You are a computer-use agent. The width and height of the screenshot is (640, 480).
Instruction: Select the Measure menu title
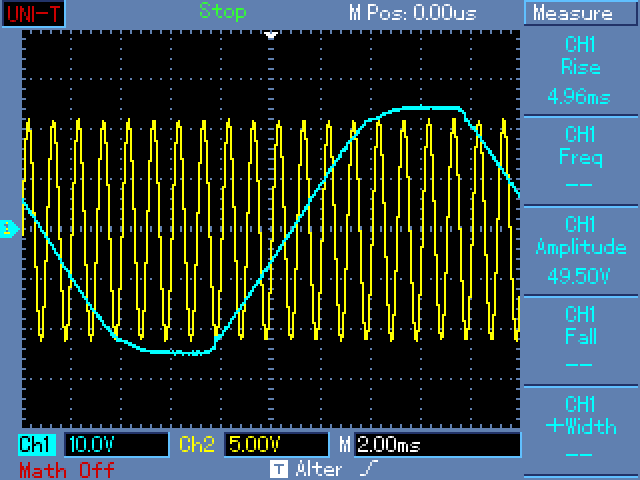click(581, 13)
